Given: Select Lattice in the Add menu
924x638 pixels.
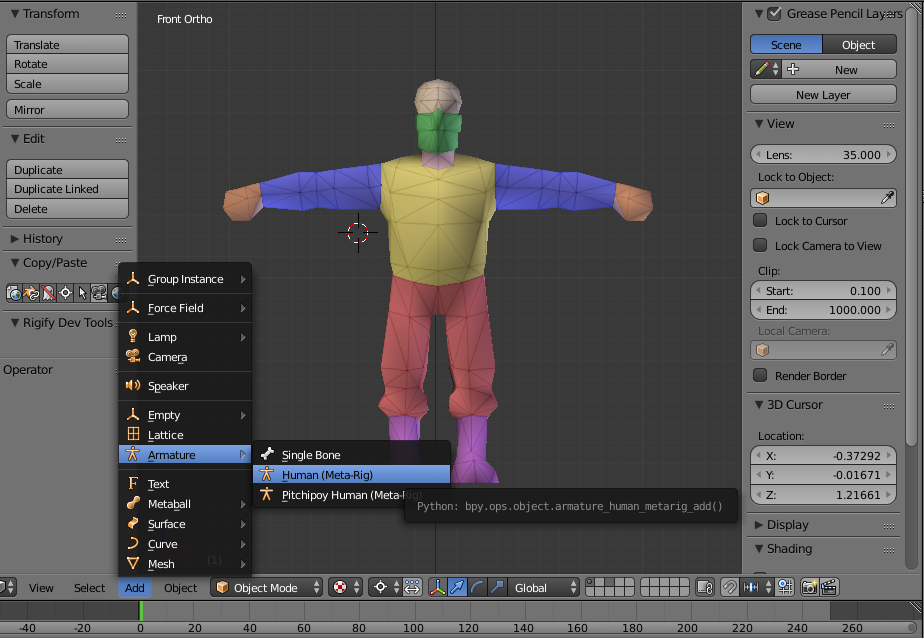Looking at the screenshot, I should click(185, 435).
